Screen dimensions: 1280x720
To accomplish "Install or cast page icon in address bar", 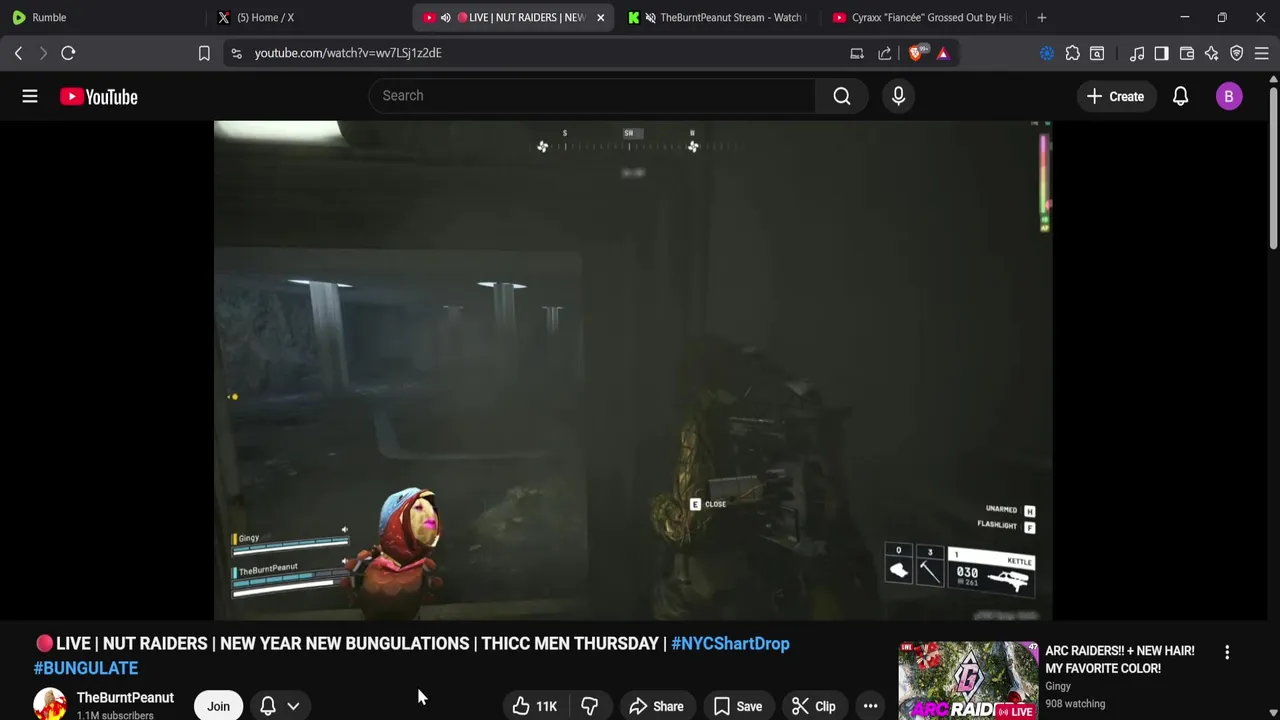I will point(857,53).
